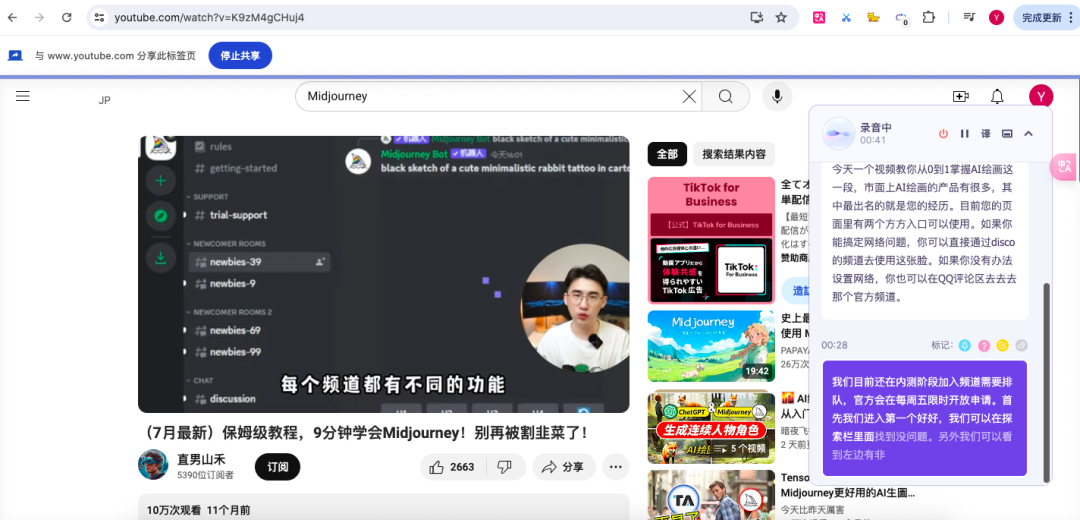Click the install/cast screen icon in address bar
1080x520 pixels.
(756, 18)
